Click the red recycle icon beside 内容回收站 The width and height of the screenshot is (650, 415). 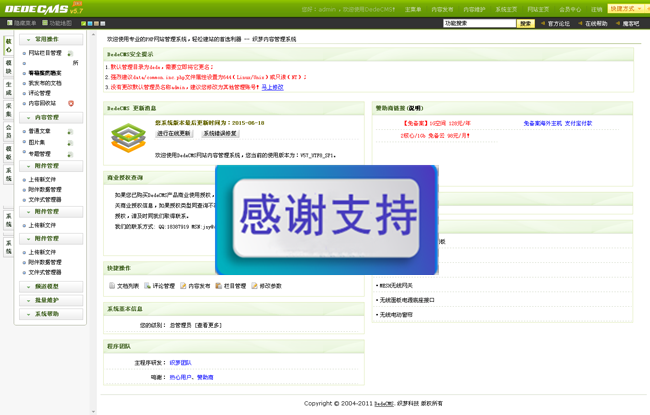coord(71,103)
